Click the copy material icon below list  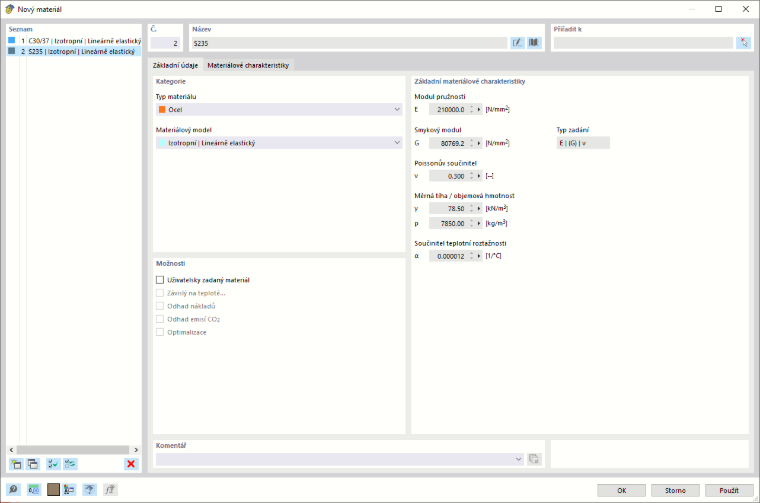(32, 464)
